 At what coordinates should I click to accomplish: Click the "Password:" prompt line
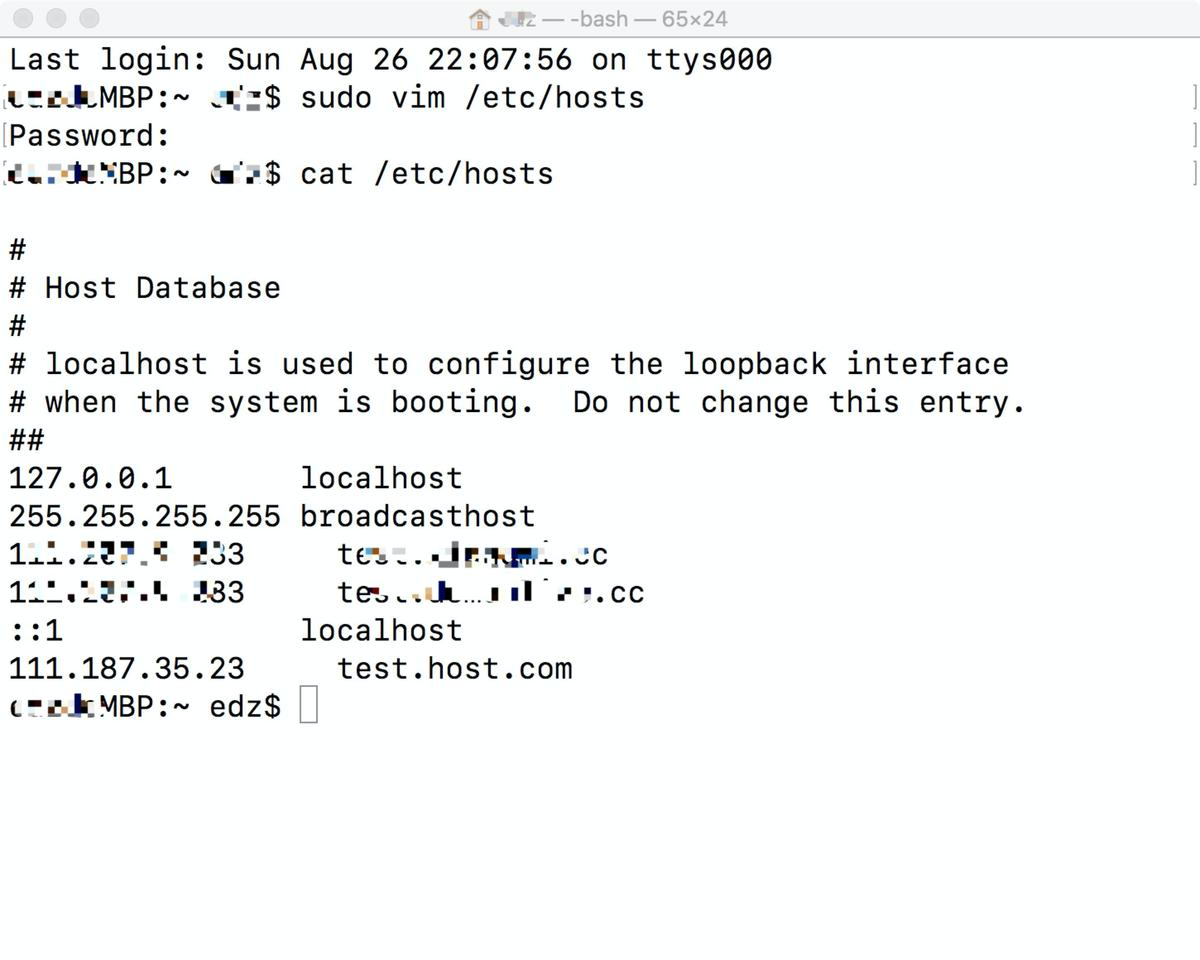[x=90, y=135]
